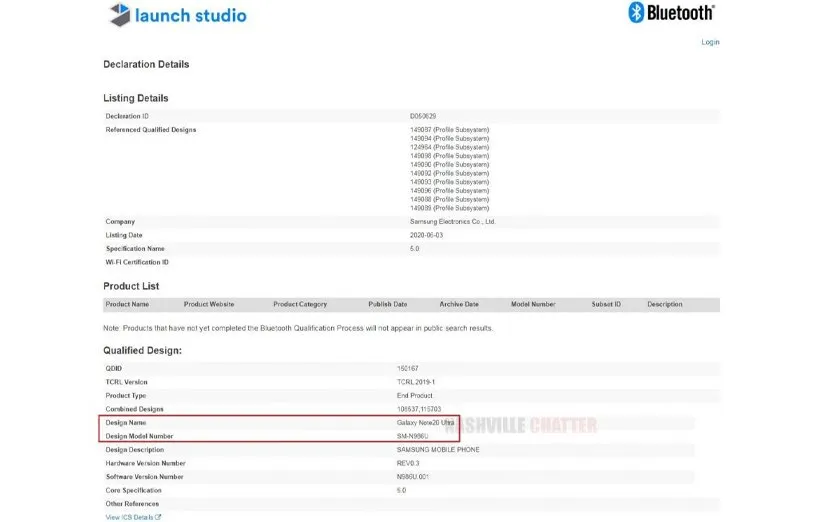Click the Subset ID column header
The image size is (822, 522).
(606, 304)
